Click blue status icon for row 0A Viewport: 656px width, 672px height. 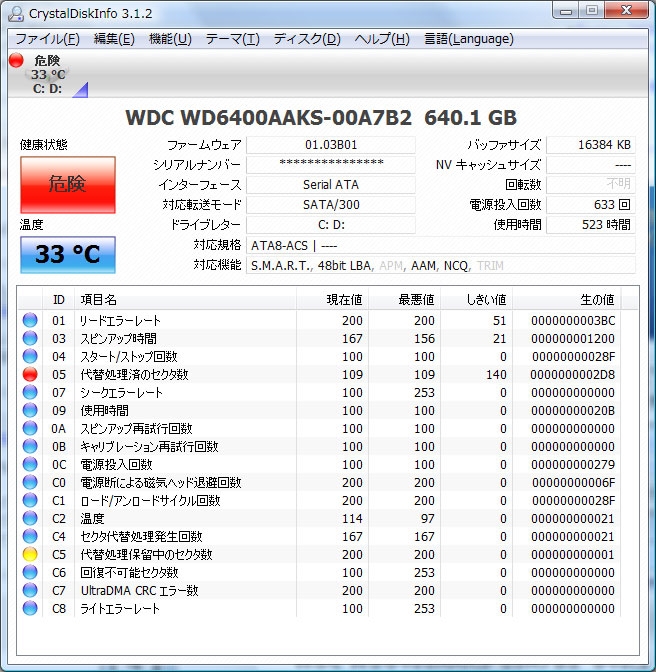30,428
